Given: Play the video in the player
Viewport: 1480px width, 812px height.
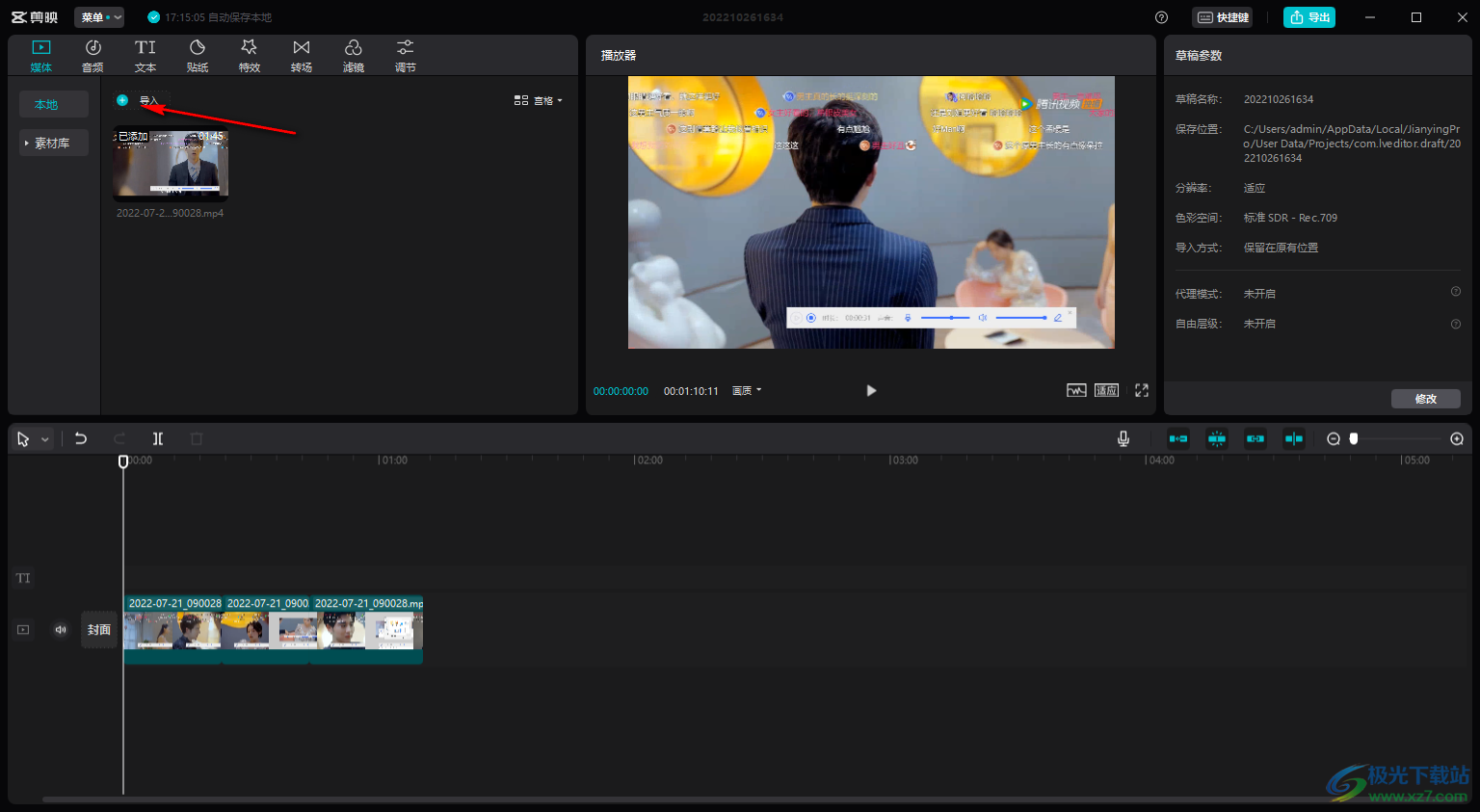Looking at the screenshot, I should (x=871, y=390).
